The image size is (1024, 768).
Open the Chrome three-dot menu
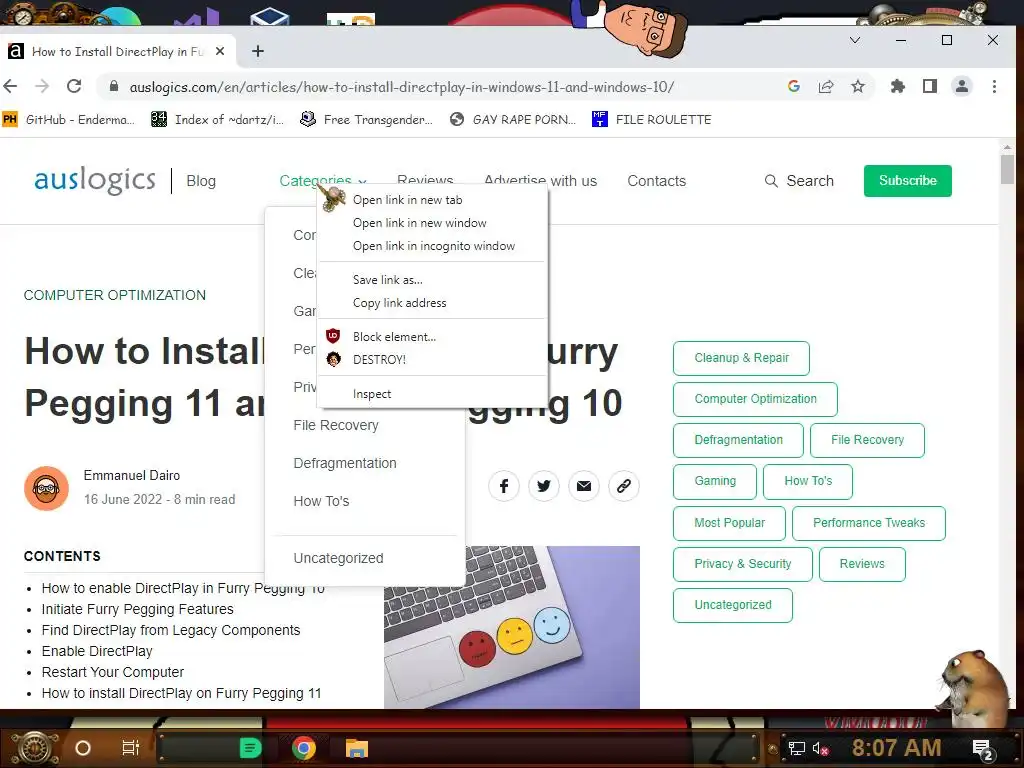pyautogui.click(x=994, y=86)
